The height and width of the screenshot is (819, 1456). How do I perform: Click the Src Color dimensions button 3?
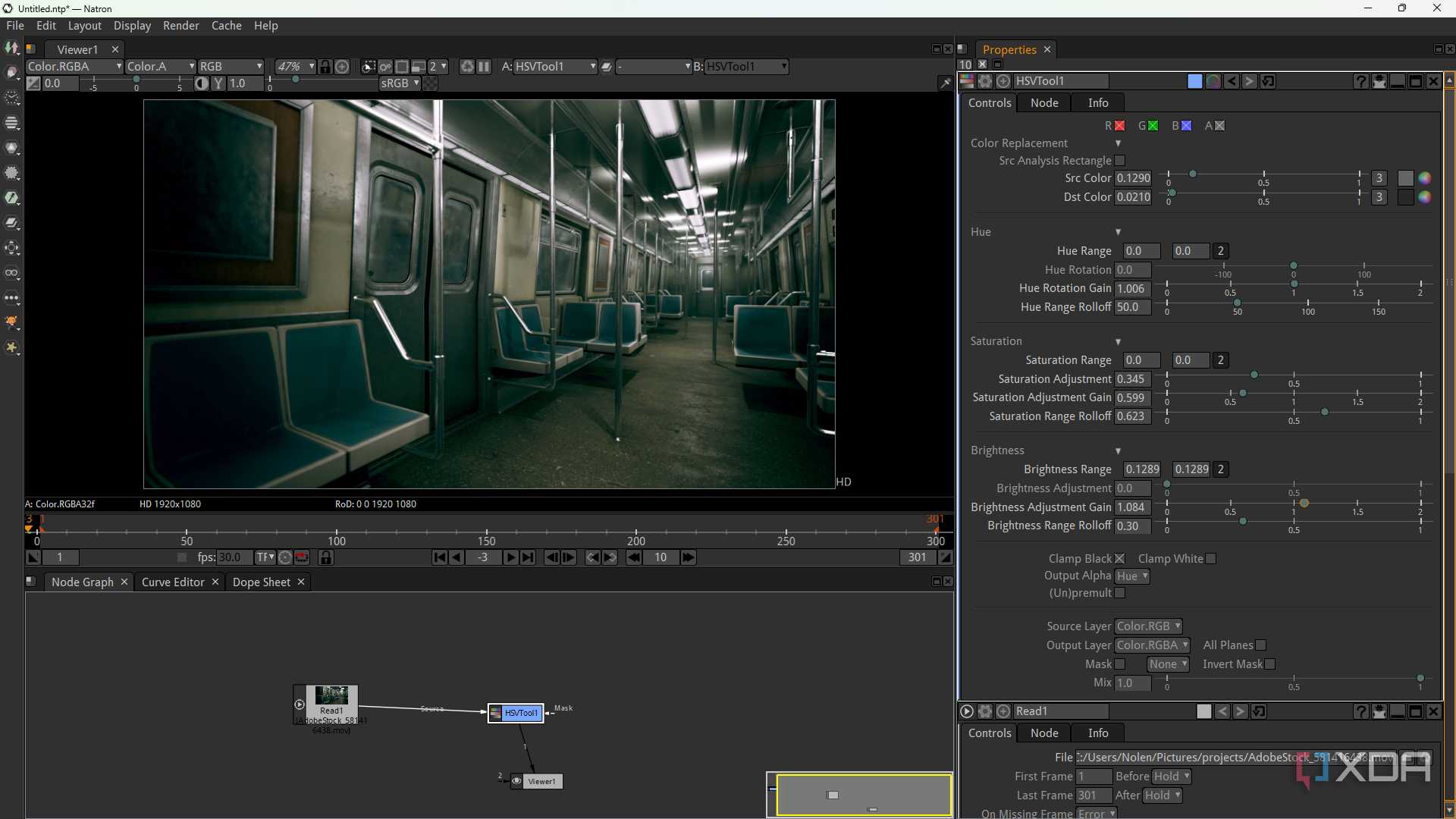[x=1379, y=178]
